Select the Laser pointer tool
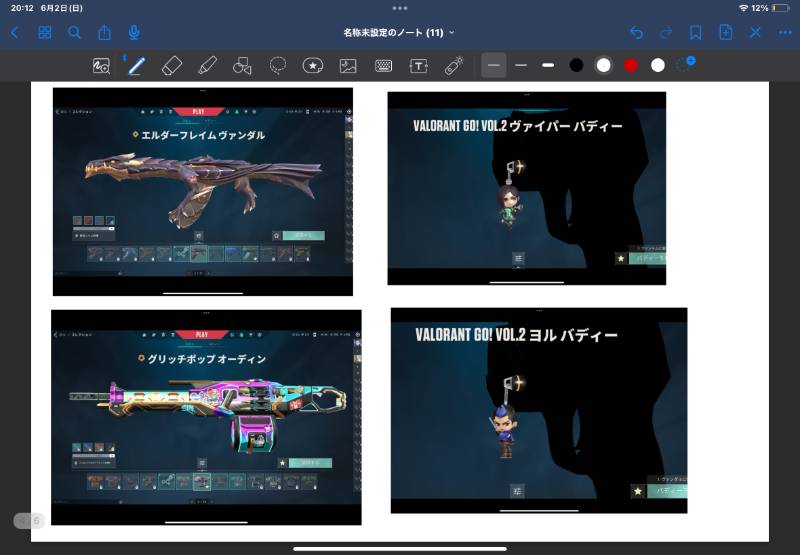This screenshot has width=800, height=555. (x=454, y=66)
